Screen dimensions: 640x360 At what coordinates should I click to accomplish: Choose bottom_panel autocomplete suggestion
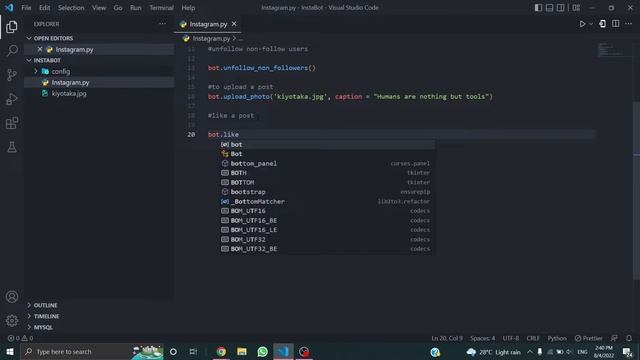coord(327,163)
